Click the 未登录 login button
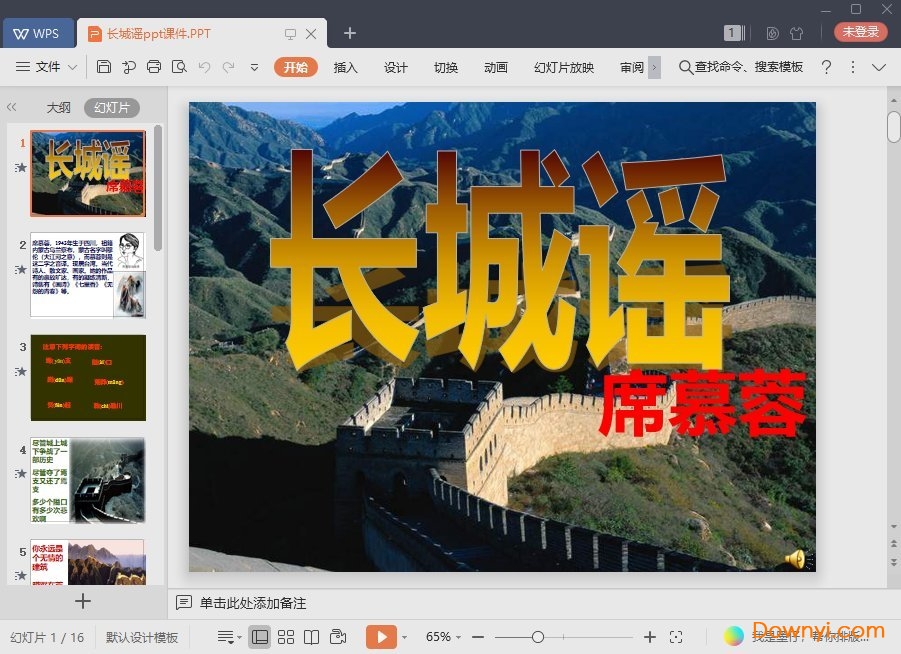Viewport: 901px width, 654px height. 859,31
